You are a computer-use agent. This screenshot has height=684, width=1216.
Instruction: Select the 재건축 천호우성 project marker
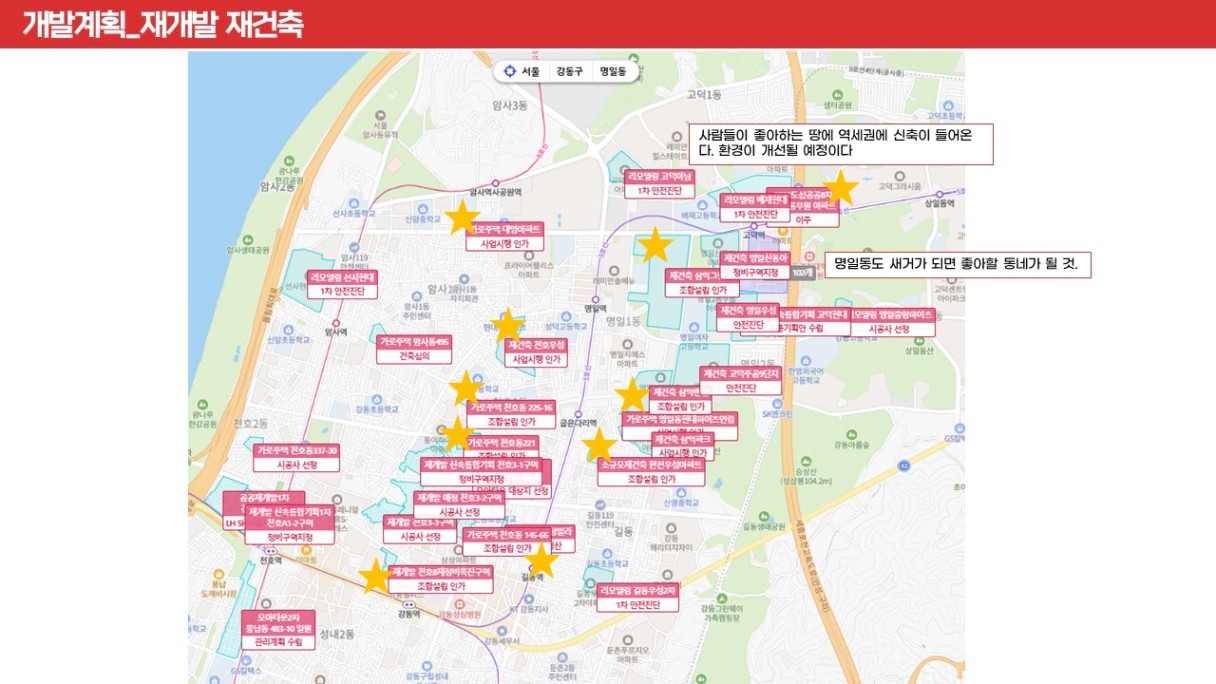click(536, 351)
